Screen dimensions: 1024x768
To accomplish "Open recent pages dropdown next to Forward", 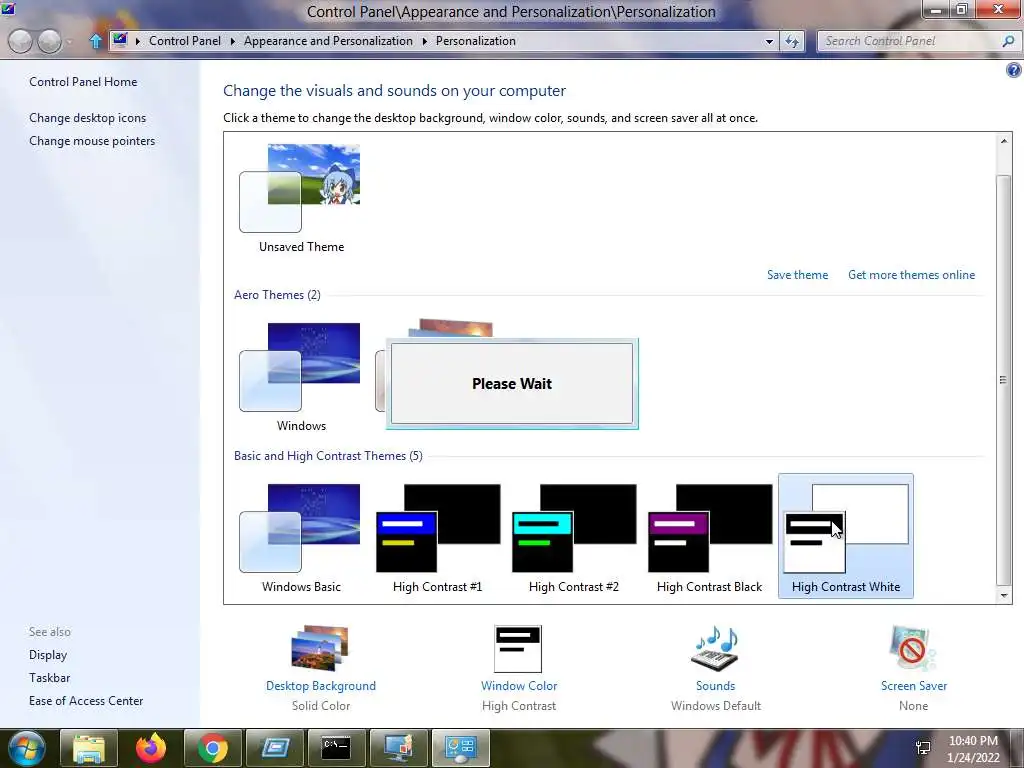I will point(70,42).
